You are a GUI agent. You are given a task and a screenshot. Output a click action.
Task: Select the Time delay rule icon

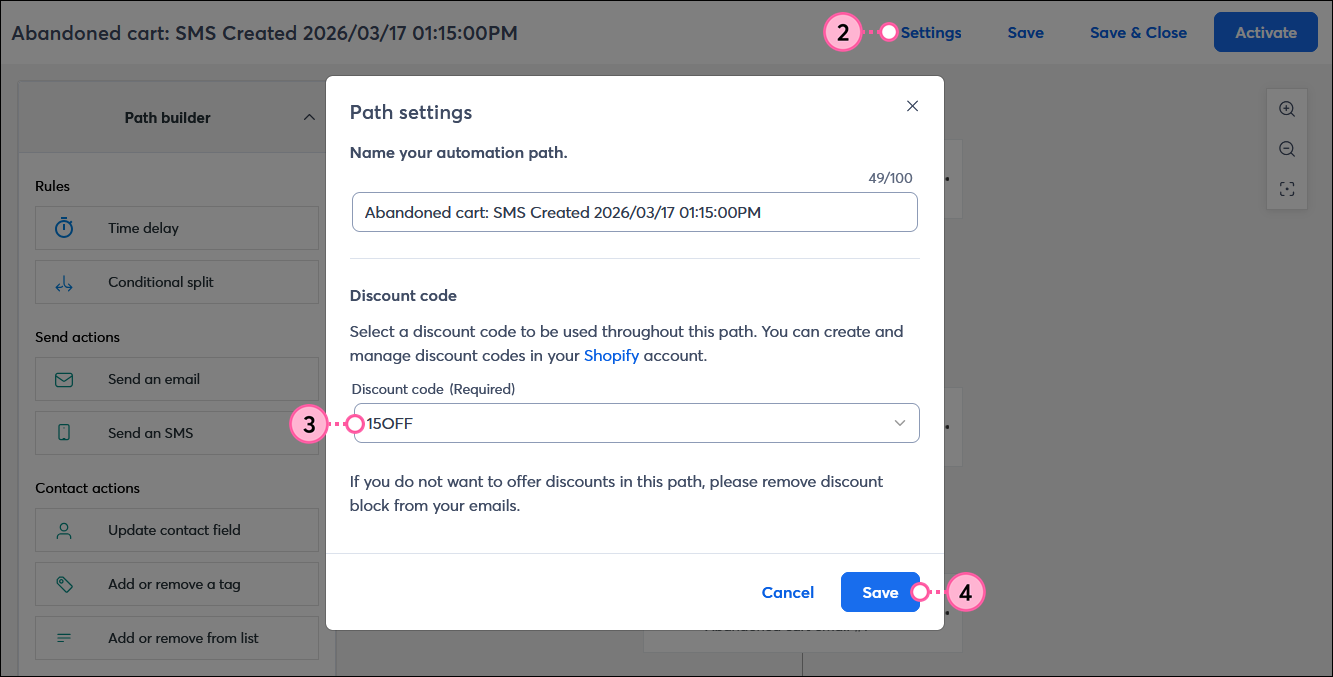point(63,228)
